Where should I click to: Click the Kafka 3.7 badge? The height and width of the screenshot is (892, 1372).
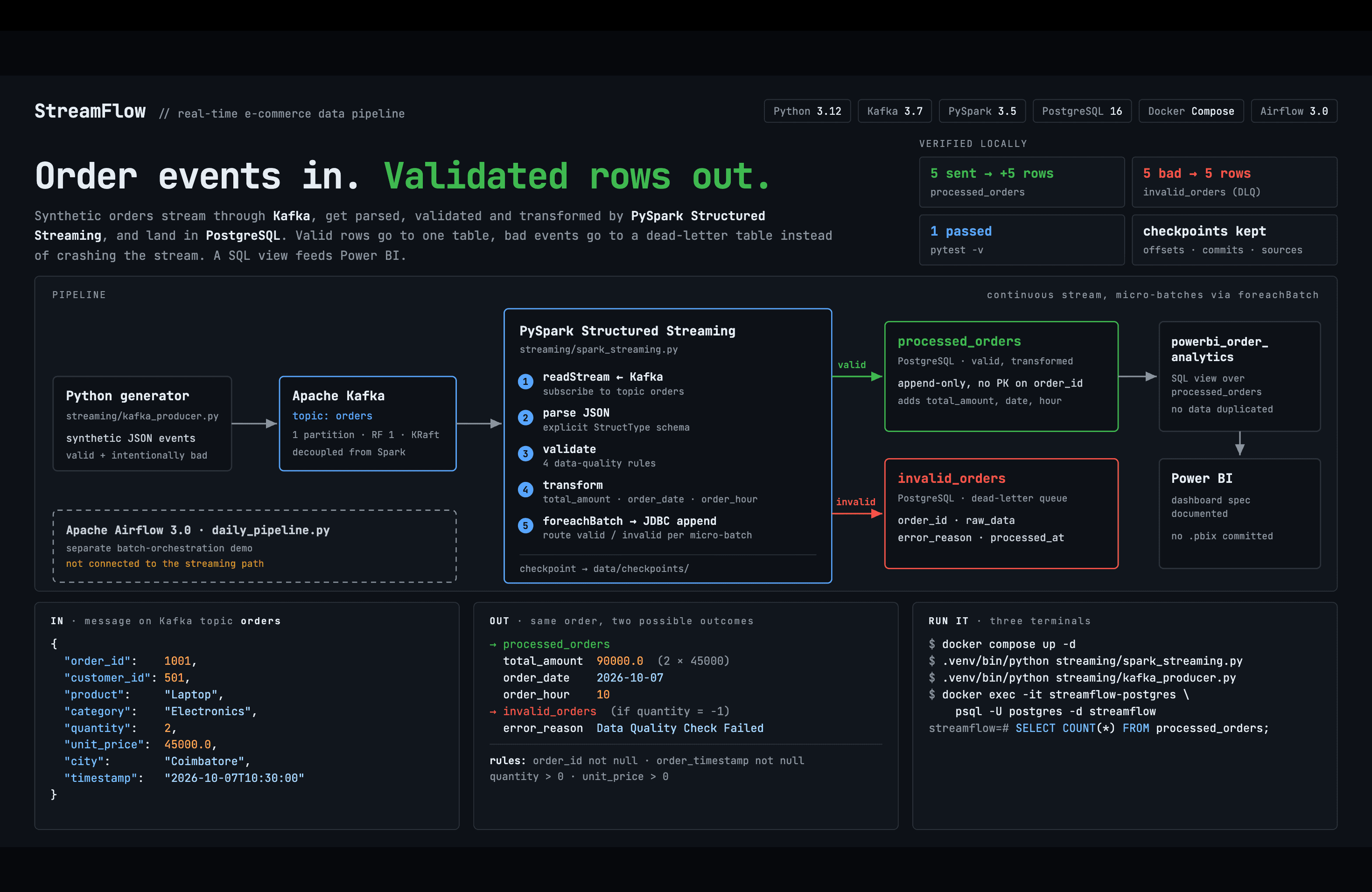895,111
